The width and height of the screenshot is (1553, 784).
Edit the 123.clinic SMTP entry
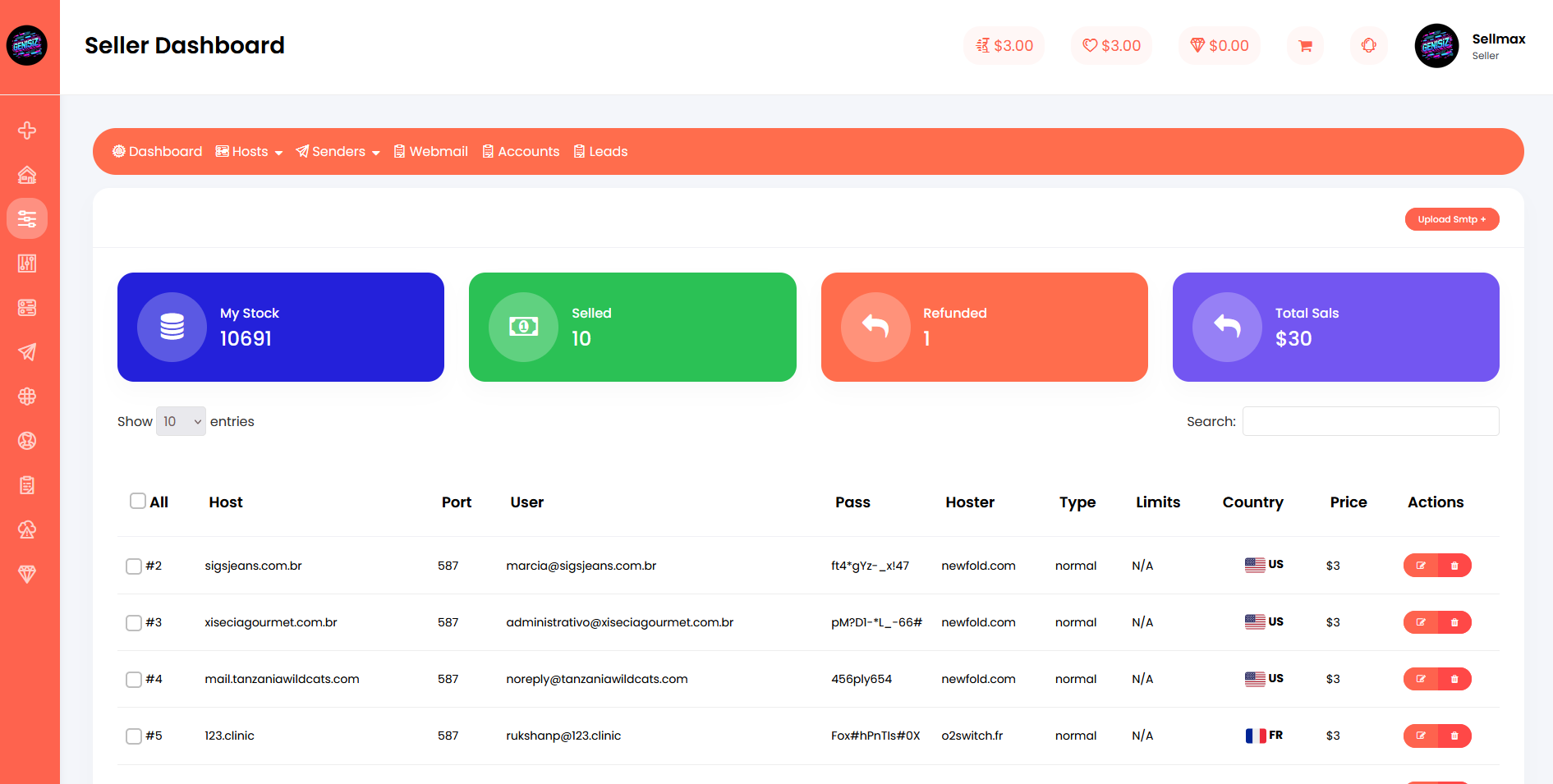tap(1421, 736)
